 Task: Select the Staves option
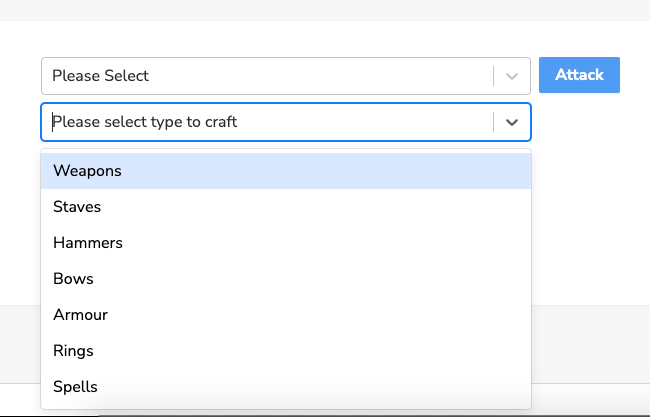286,207
